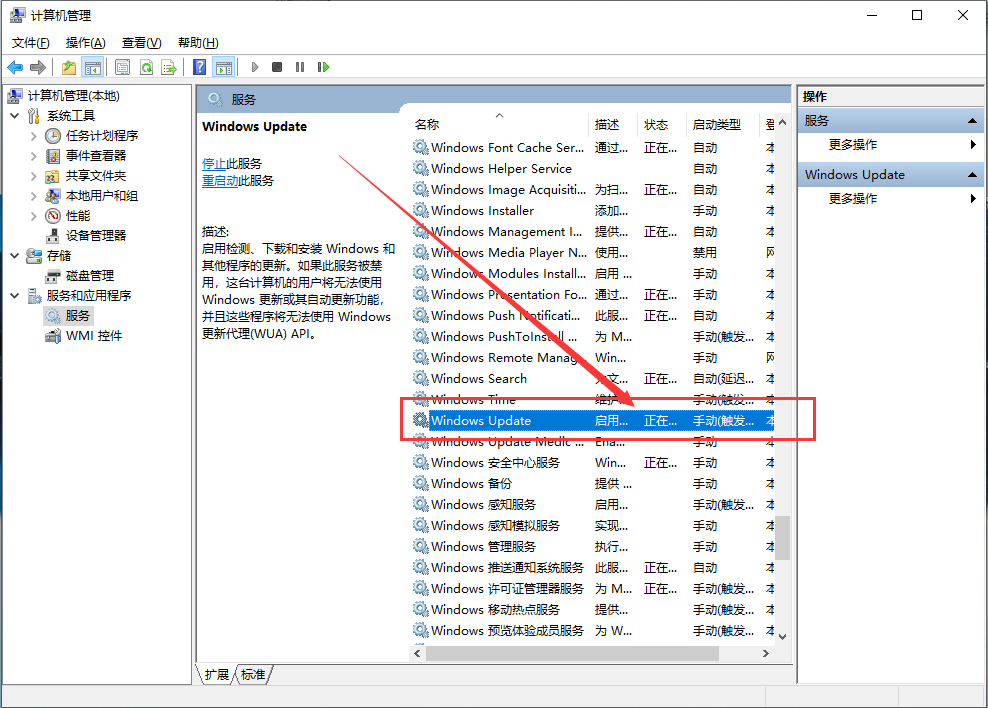The width and height of the screenshot is (988, 708).
Task: Click the Stop Service square icon
Action: [x=277, y=67]
